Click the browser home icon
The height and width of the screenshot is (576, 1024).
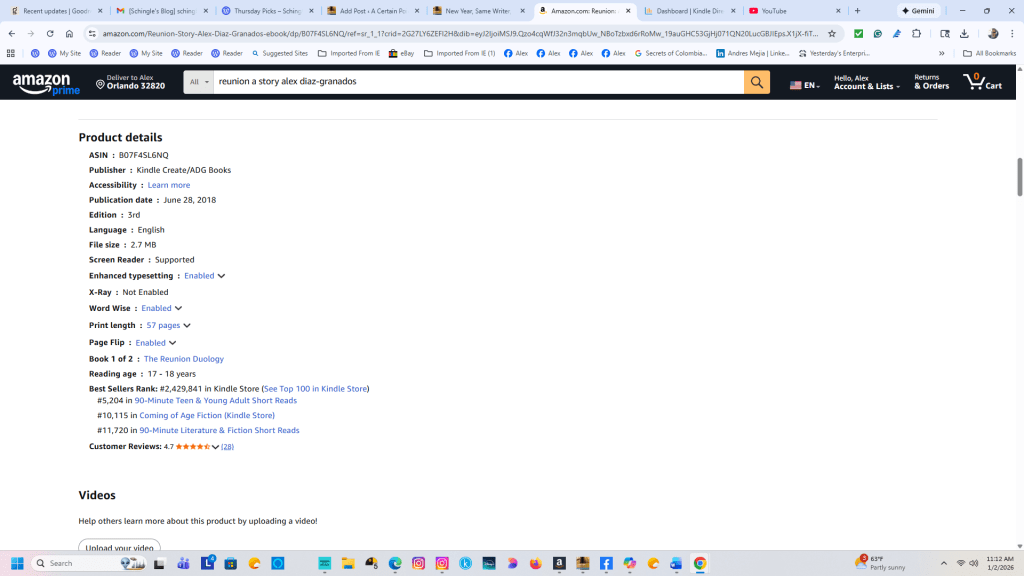point(69,33)
